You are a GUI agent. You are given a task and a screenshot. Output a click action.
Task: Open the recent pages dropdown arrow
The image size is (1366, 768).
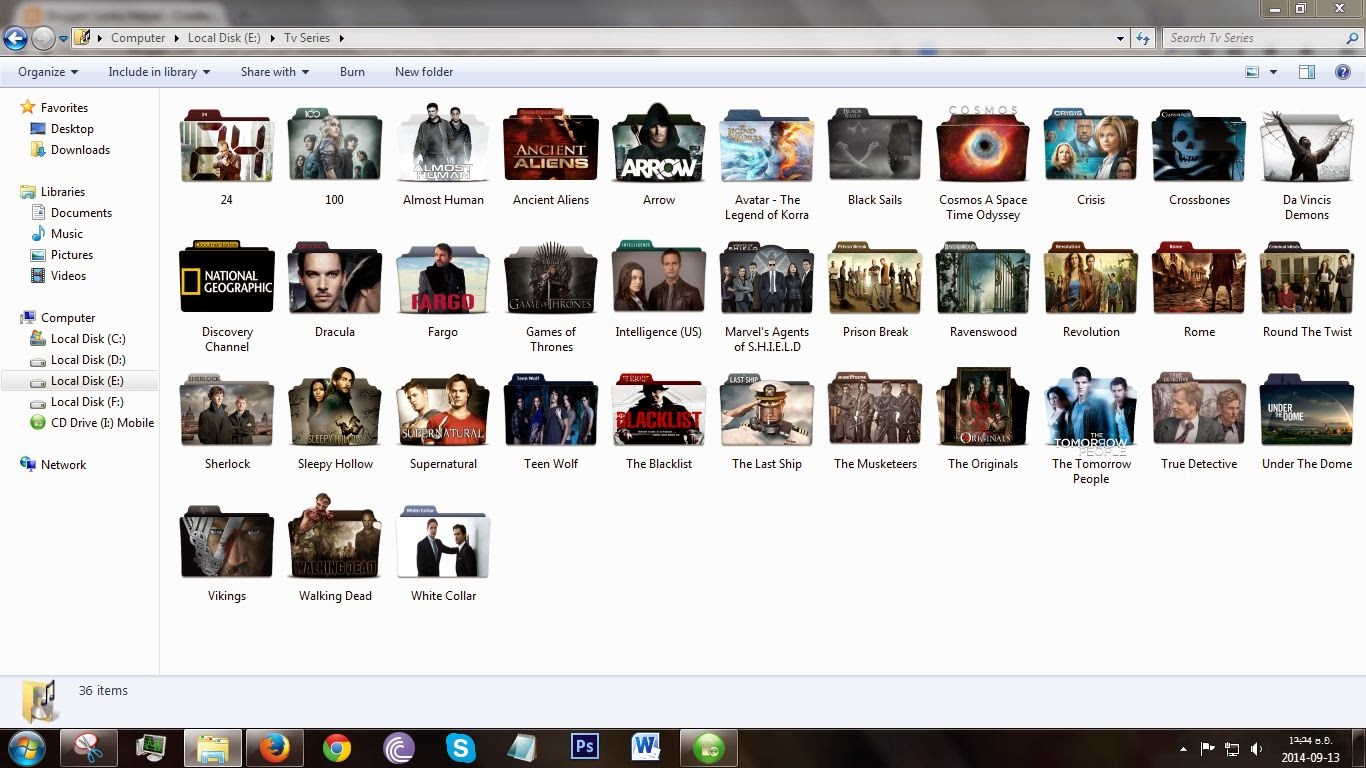pos(63,39)
